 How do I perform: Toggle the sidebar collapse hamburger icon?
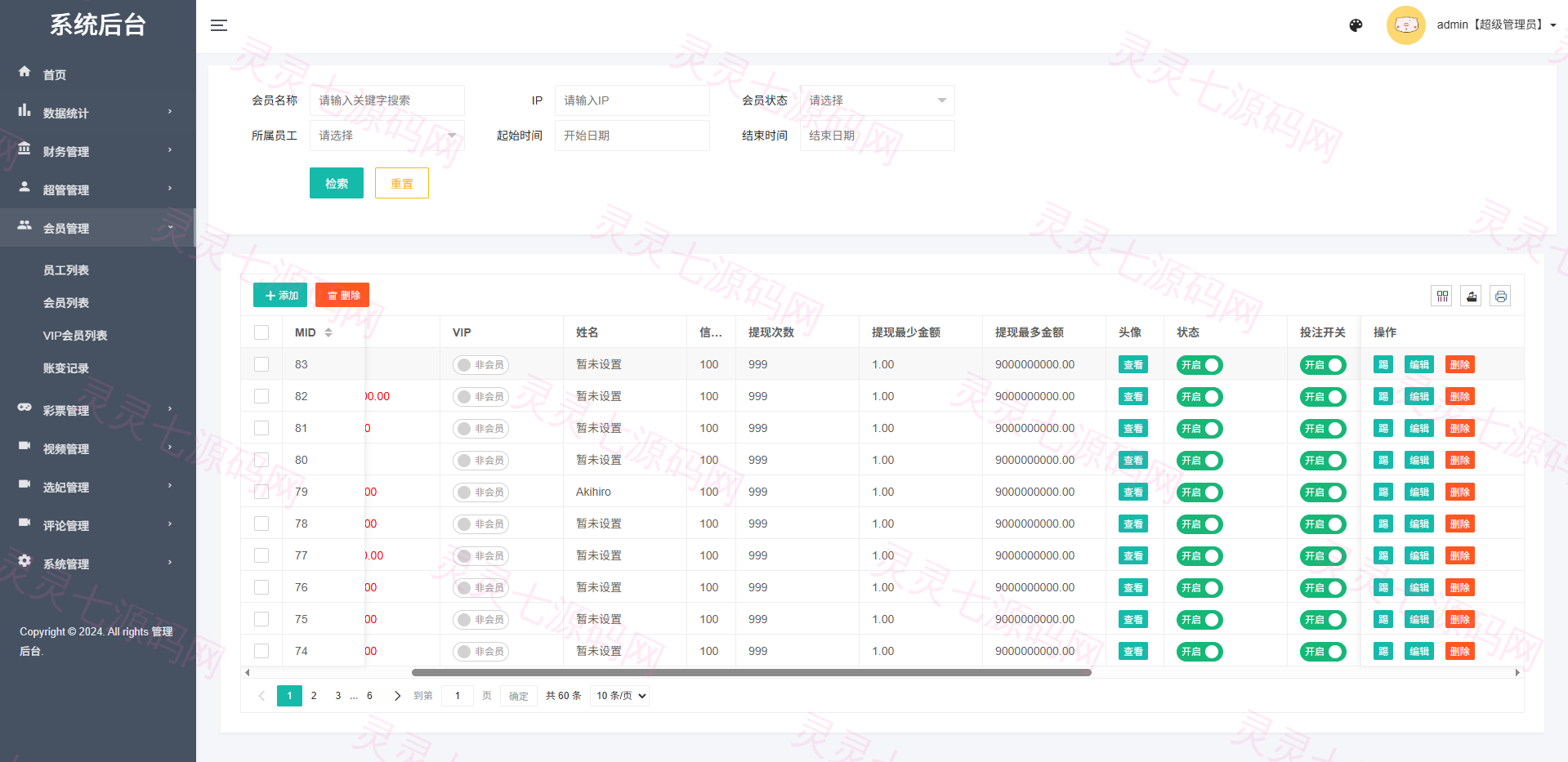pyautogui.click(x=218, y=25)
